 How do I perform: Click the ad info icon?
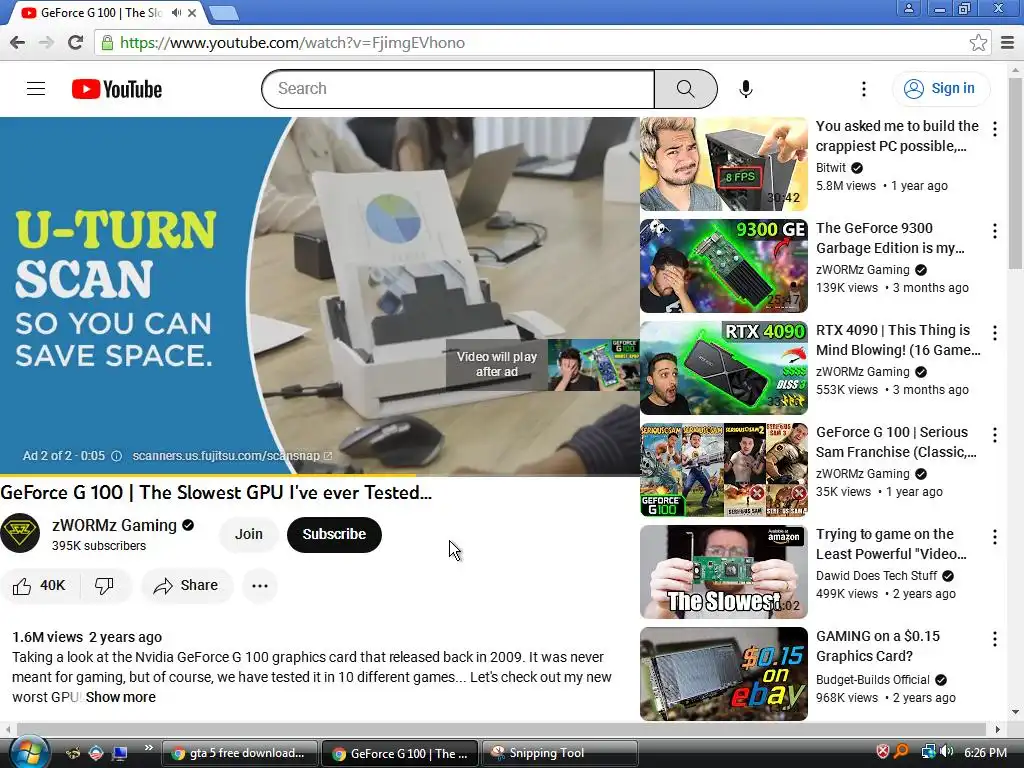tap(116, 456)
